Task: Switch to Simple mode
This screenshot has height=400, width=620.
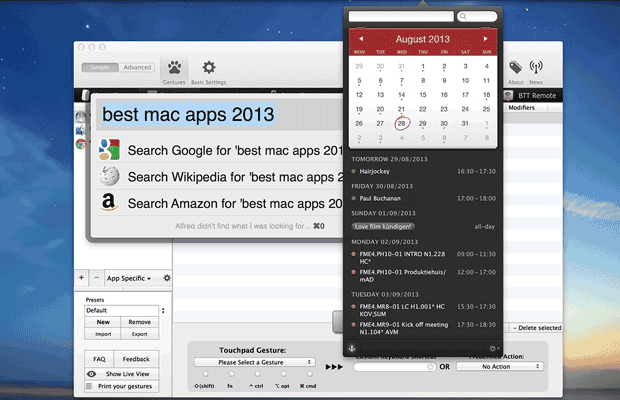Action: [100, 67]
